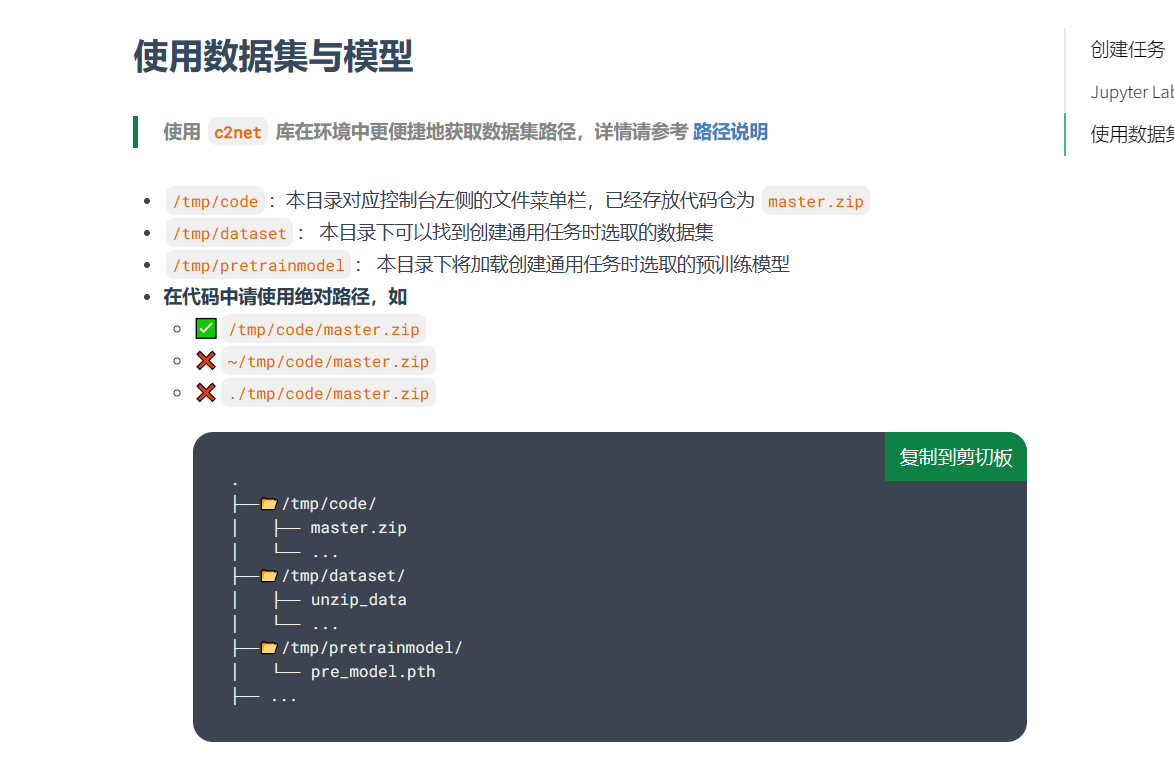Click the 复制到剪切板 button

(955, 457)
